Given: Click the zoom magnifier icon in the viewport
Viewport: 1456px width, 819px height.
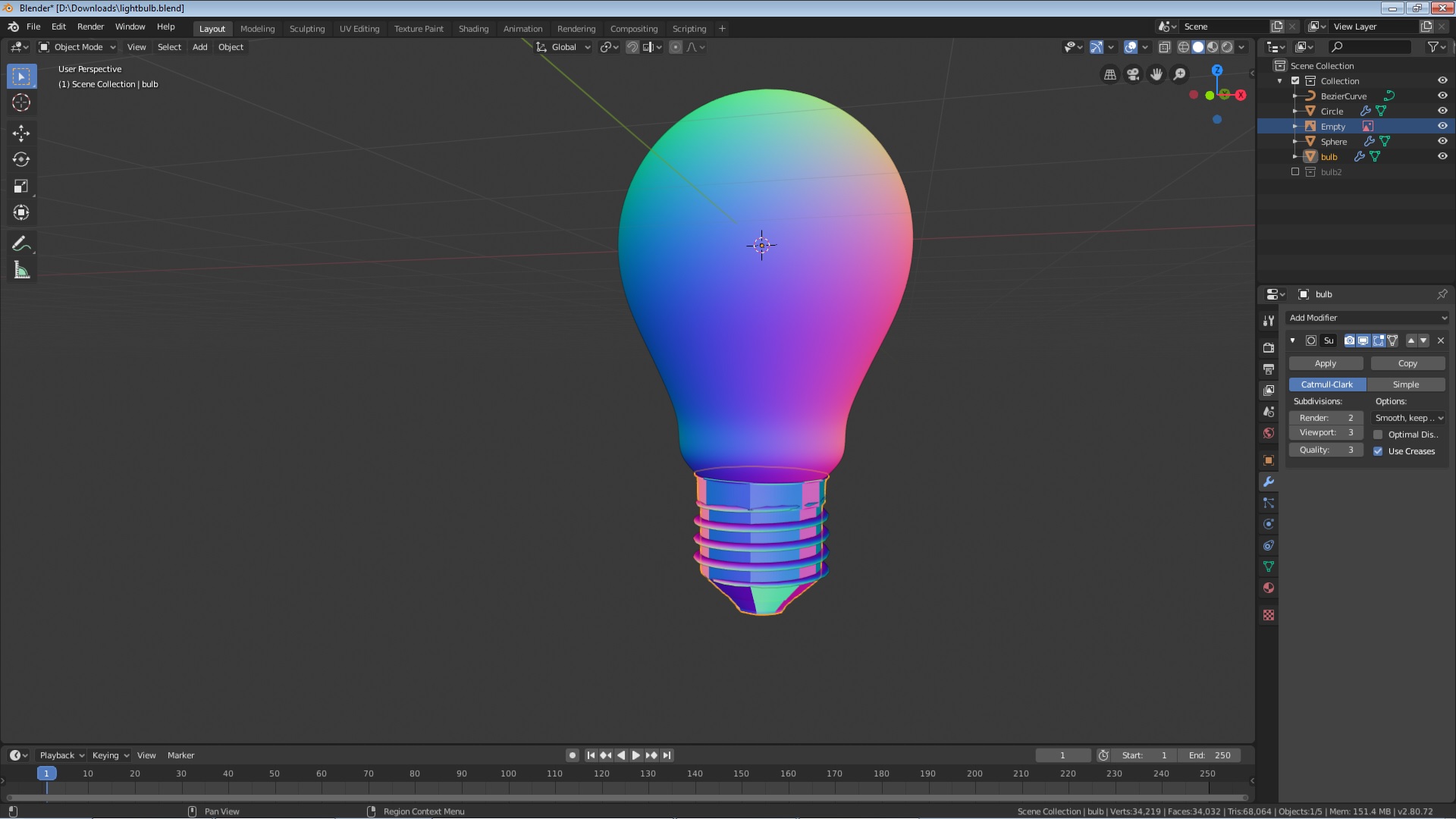Looking at the screenshot, I should [x=1179, y=74].
